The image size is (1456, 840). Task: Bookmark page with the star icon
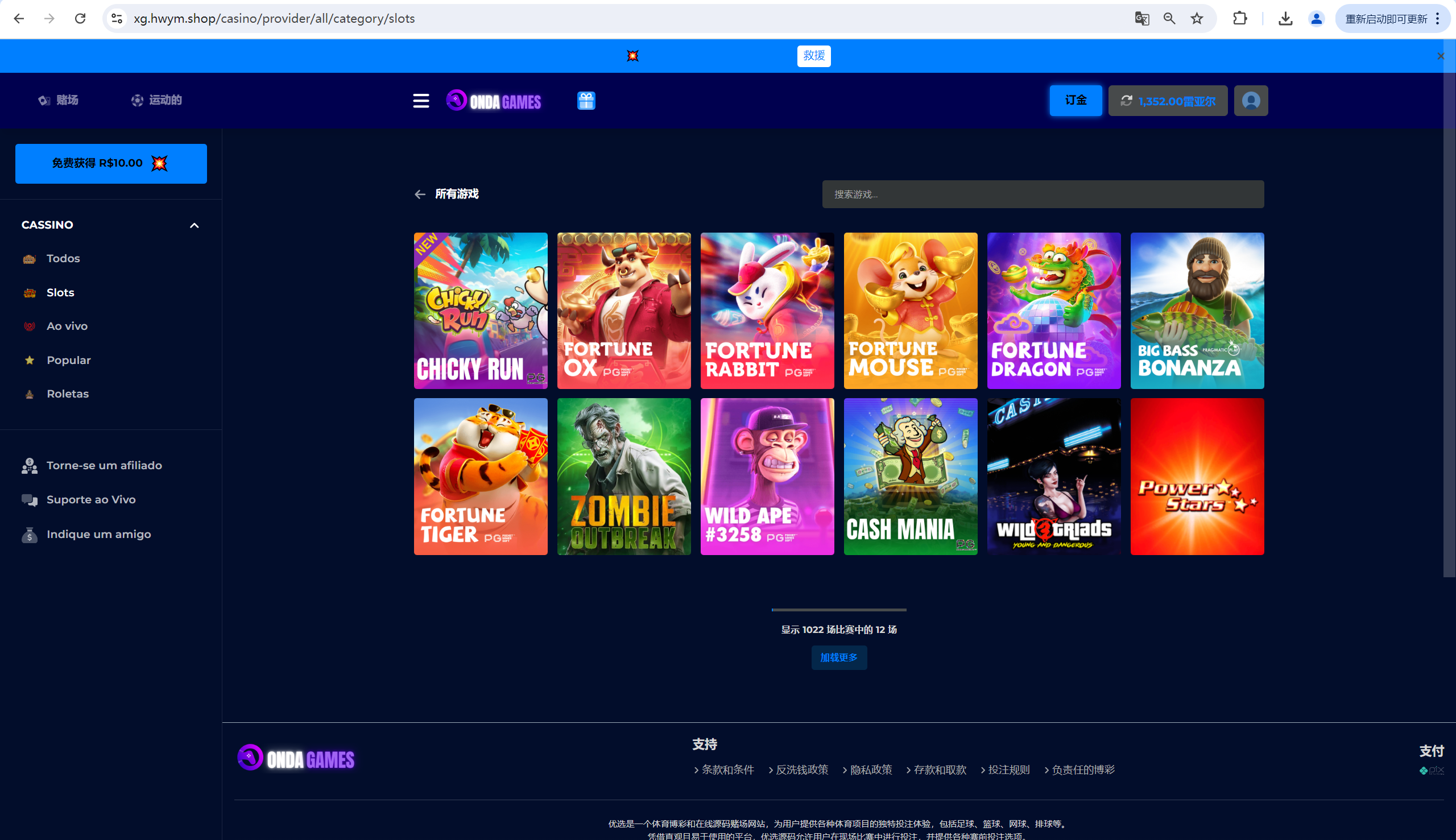tap(1197, 18)
